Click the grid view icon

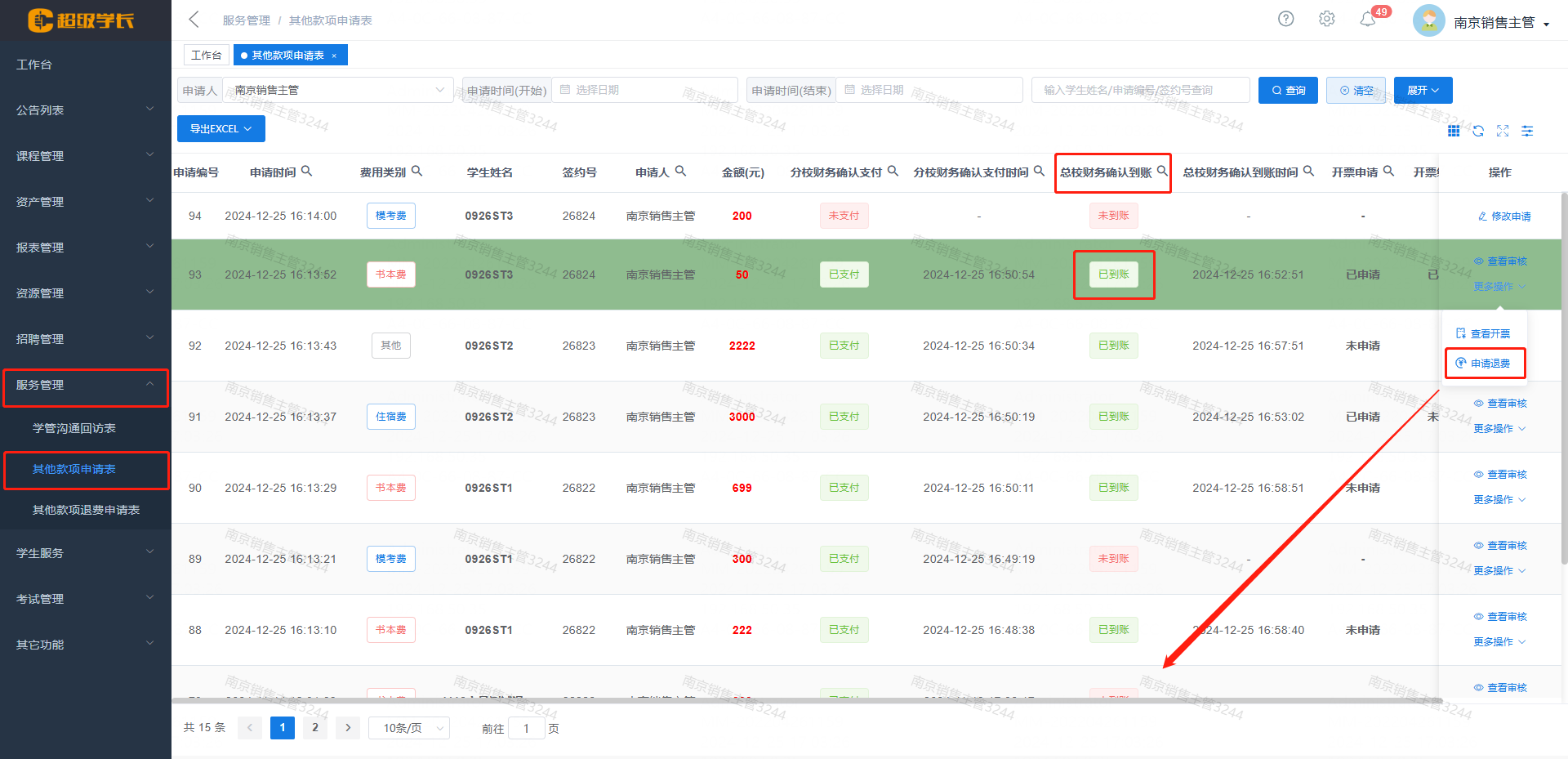coord(1454,131)
